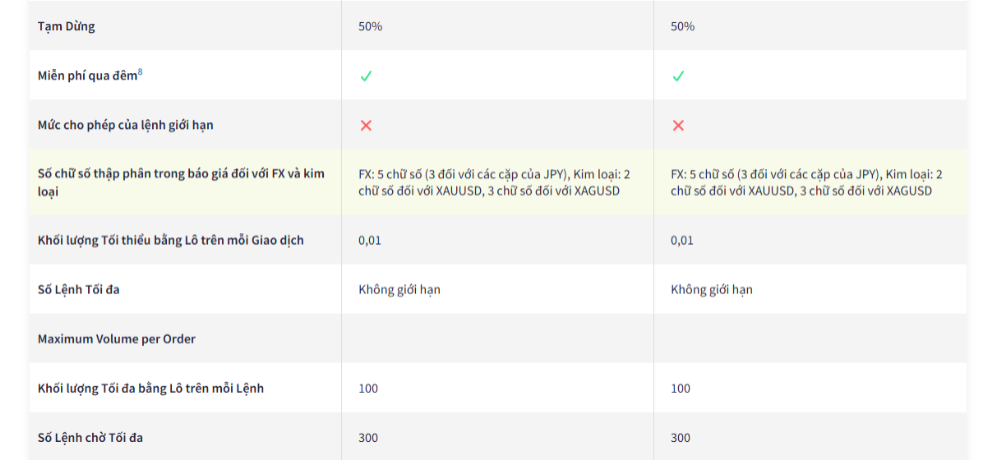Click the red cross in the middle column
The image size is (1000, 465).
point(366,125)
